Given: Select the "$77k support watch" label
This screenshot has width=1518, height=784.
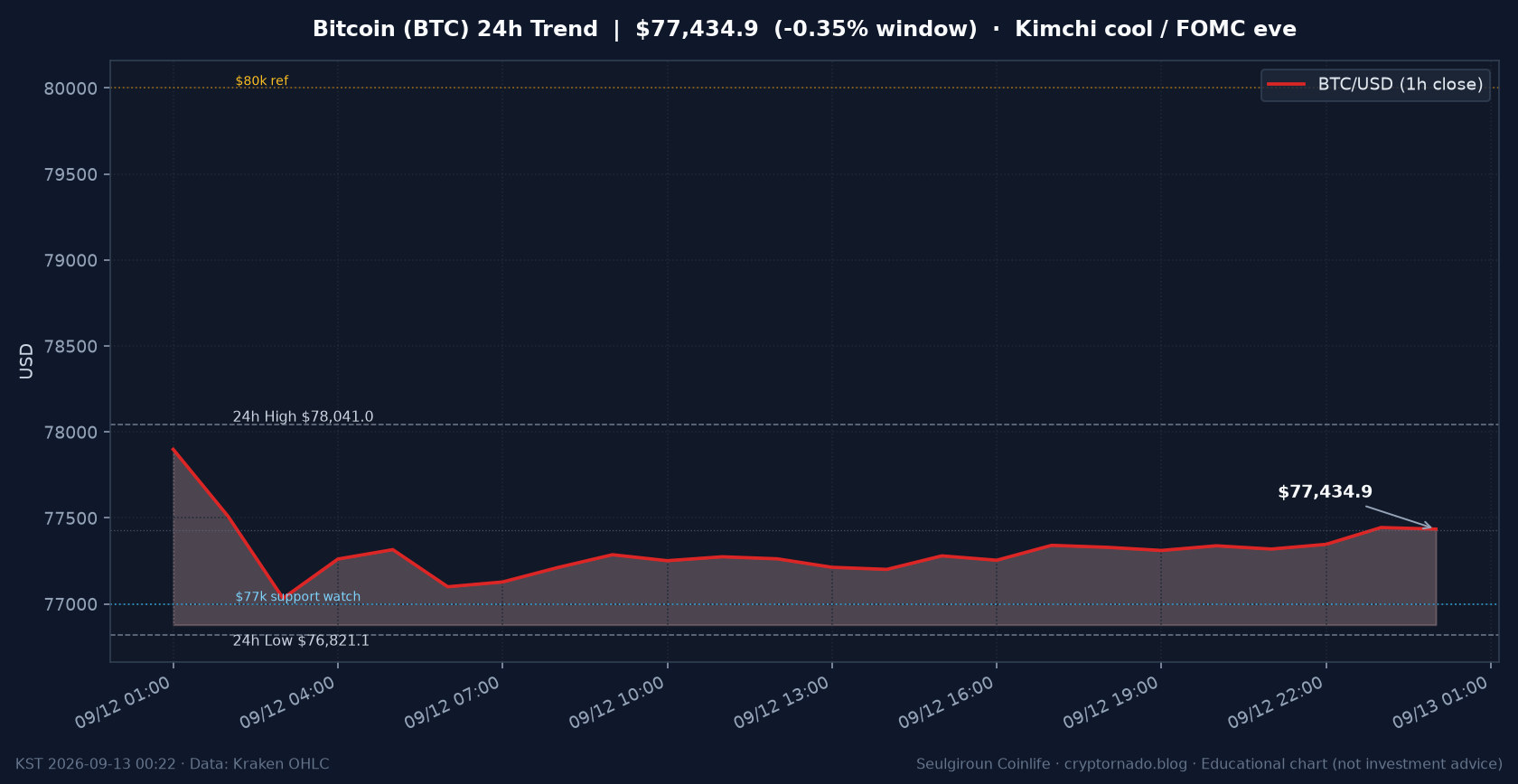Looking at the screenshot, I should click(298, 596).
